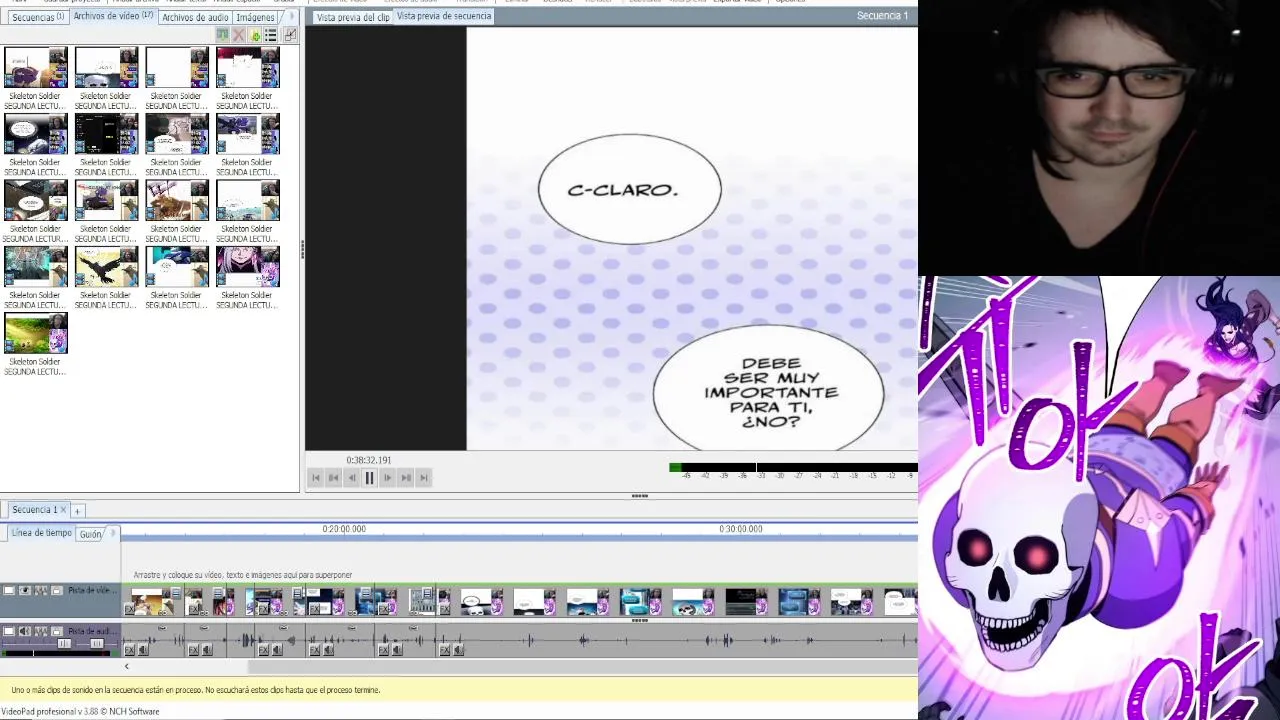Show Vista previa del clip tab
Screen dimensions: 1280x720
(352, 17)
